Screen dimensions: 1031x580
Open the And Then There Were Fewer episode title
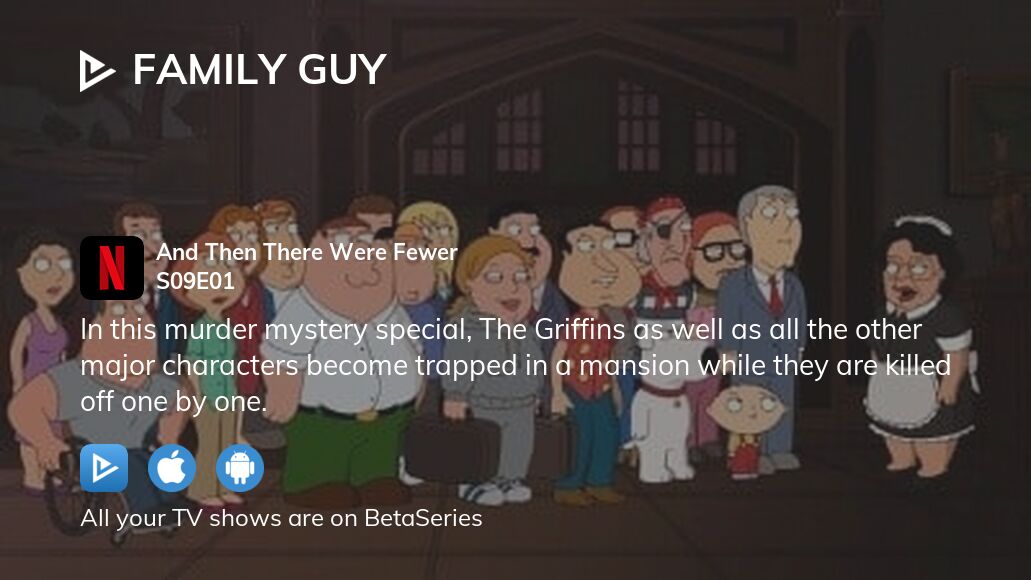(x=306, y=252)
